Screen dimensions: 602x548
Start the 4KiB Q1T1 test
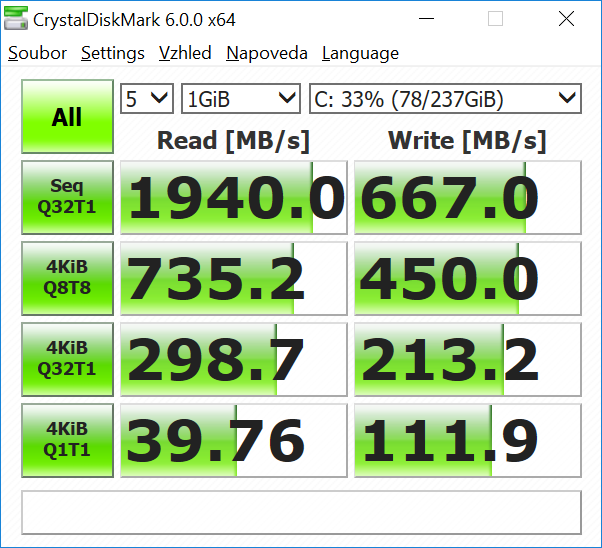point(67,438)
